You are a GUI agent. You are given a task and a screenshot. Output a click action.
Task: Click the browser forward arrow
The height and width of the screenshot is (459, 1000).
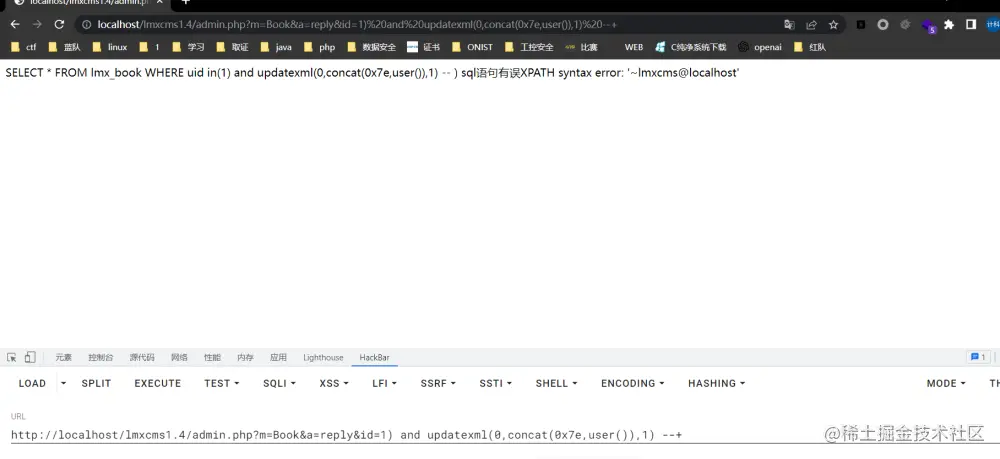pos(37,24)
